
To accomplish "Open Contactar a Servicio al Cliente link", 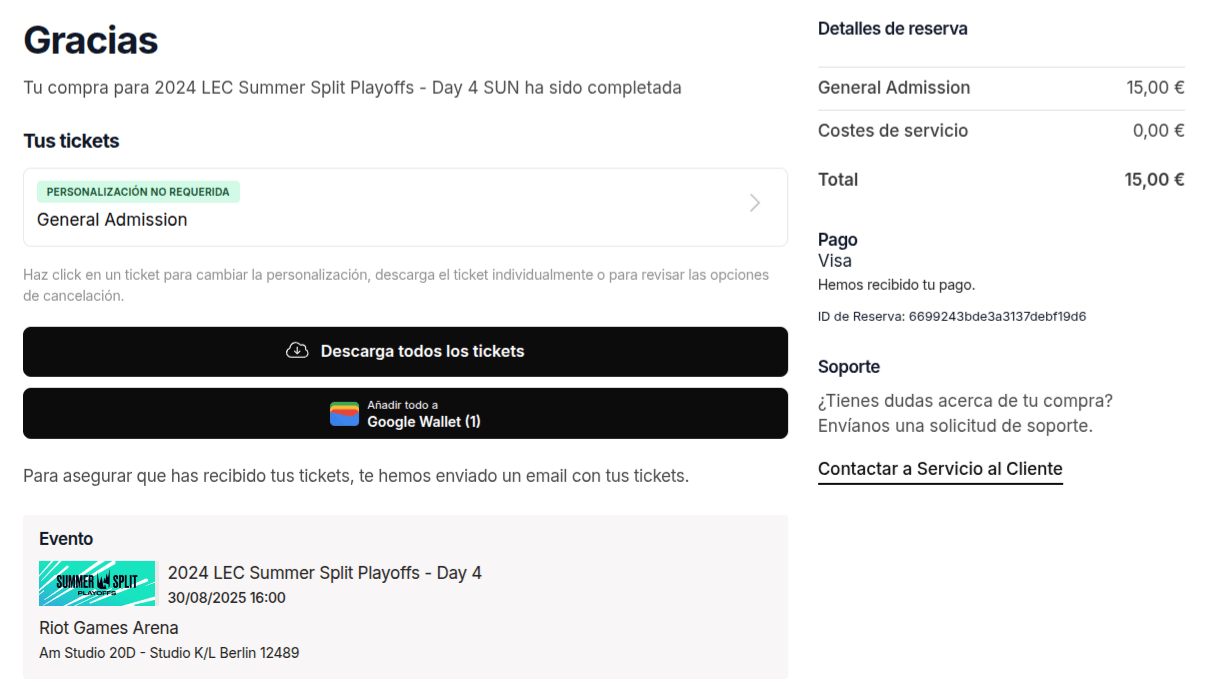I will (940, 469).
